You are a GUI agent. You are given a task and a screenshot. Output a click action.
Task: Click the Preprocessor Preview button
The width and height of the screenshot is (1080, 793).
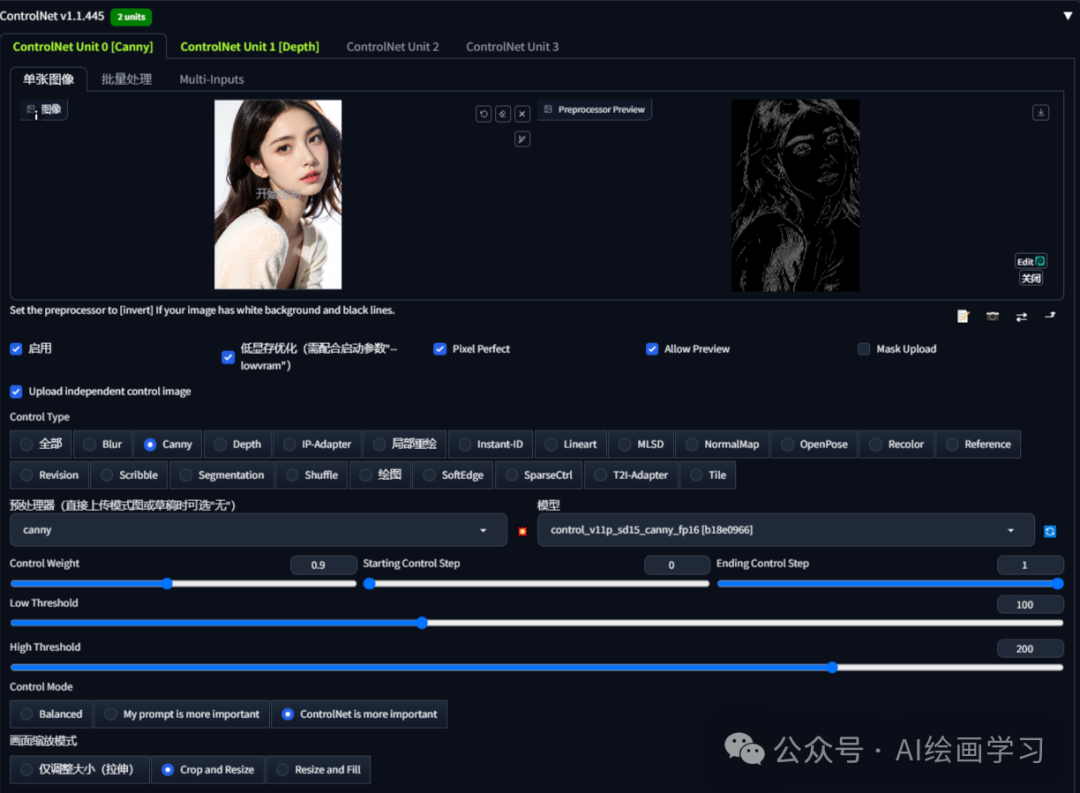(x=594, y=109)
